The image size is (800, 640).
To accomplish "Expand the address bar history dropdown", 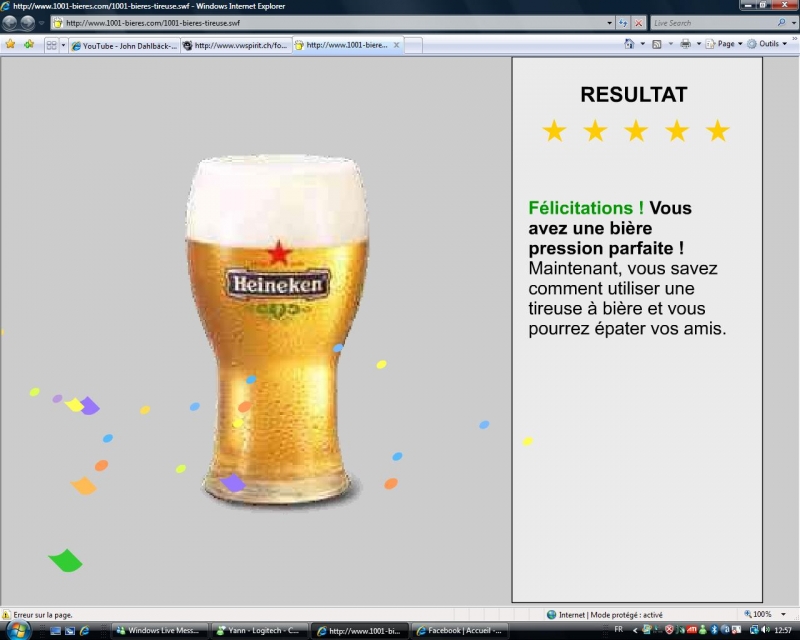I will (610, 22).
